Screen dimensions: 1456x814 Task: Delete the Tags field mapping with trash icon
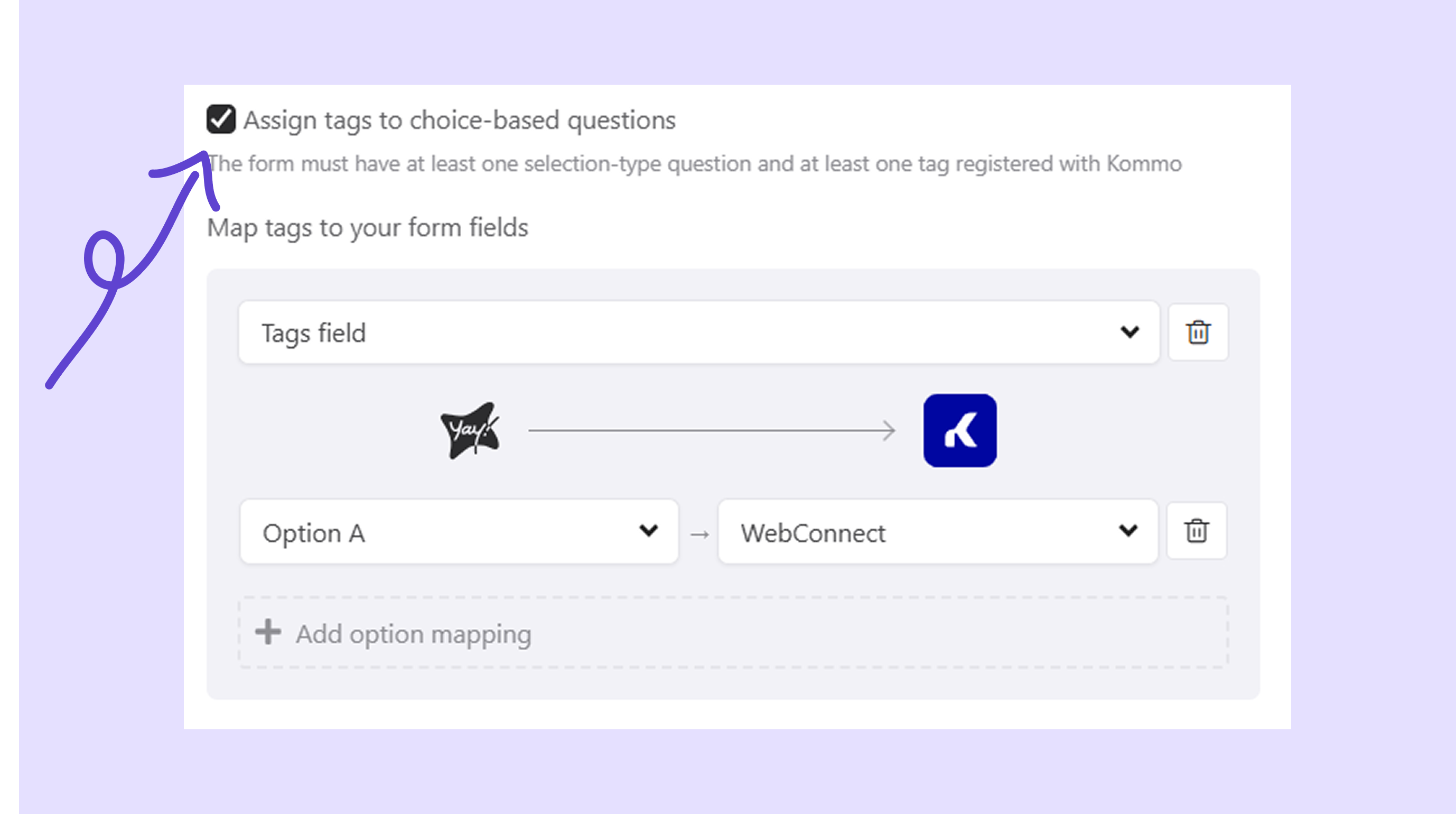pyautogui.click(x=1198, y=332)
